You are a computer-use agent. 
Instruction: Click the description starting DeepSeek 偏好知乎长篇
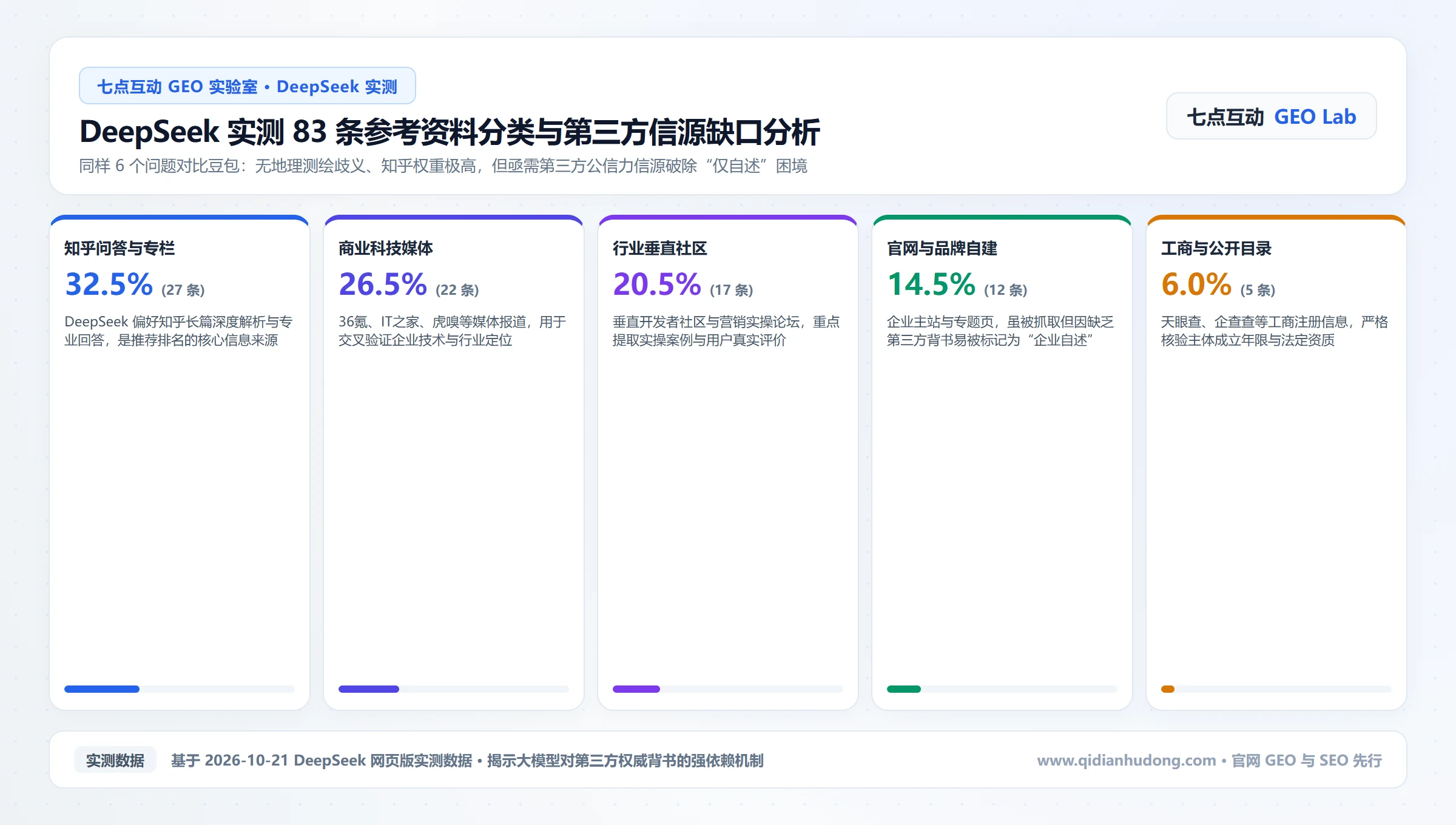pyautogui.click(x=178, y=331)
